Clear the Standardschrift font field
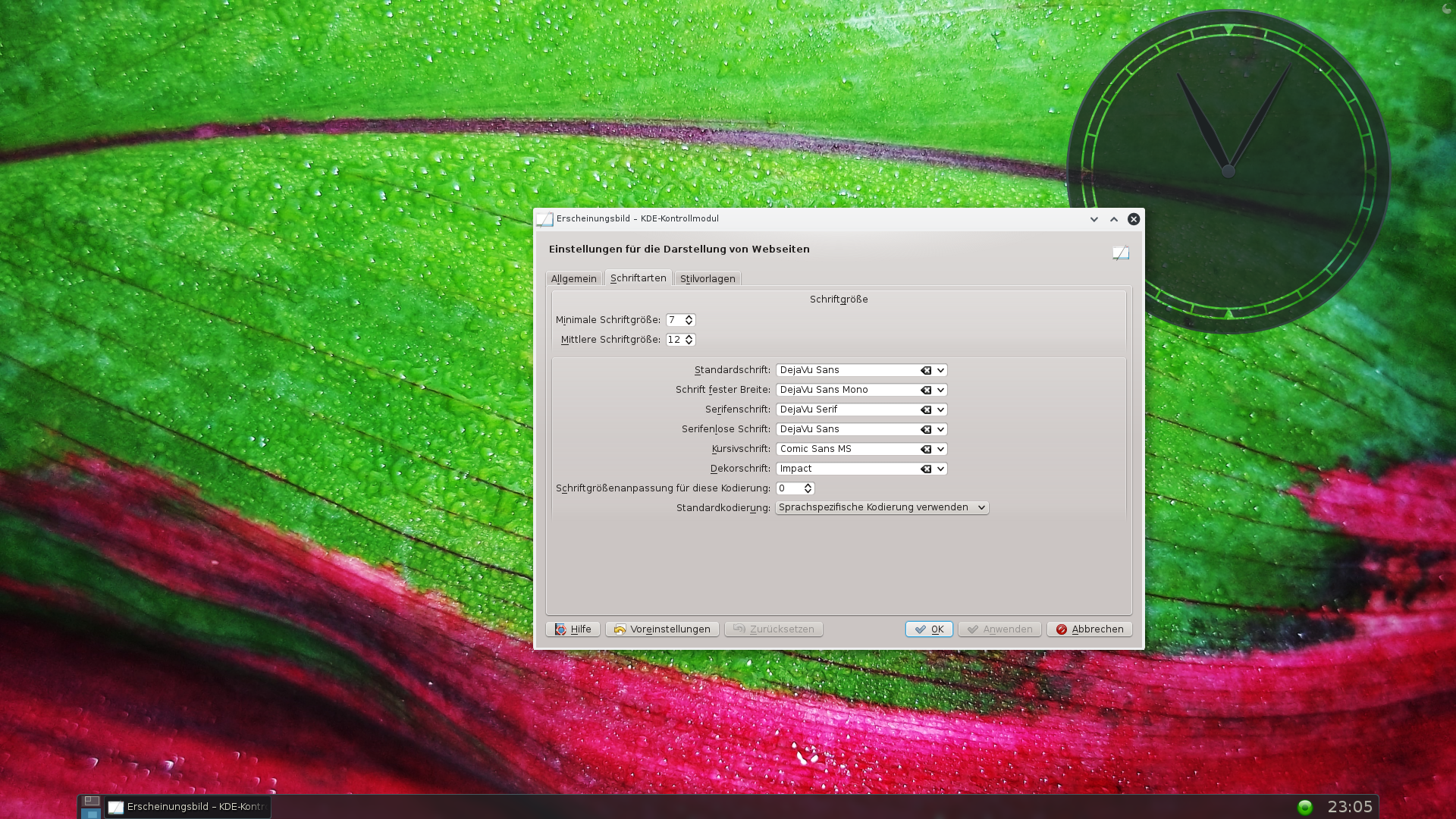This screenshot has height=819, width=1456. pos(926,370)
